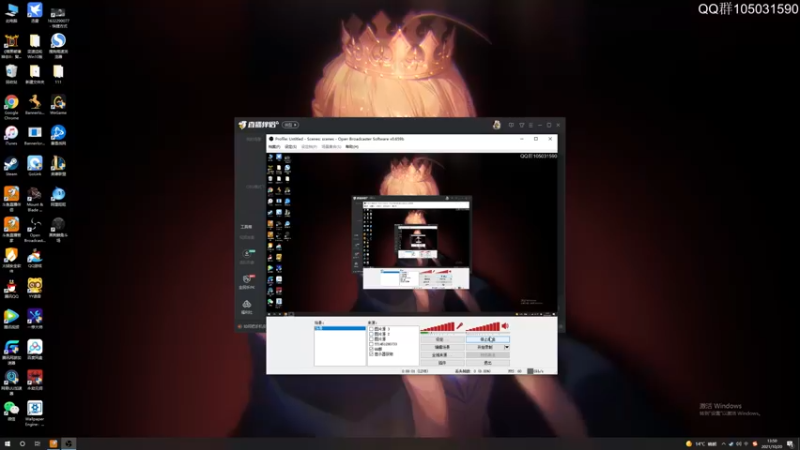Toggle the third source checkbox in OBS
Screen dimensions: 800x450
pos(371,339)
